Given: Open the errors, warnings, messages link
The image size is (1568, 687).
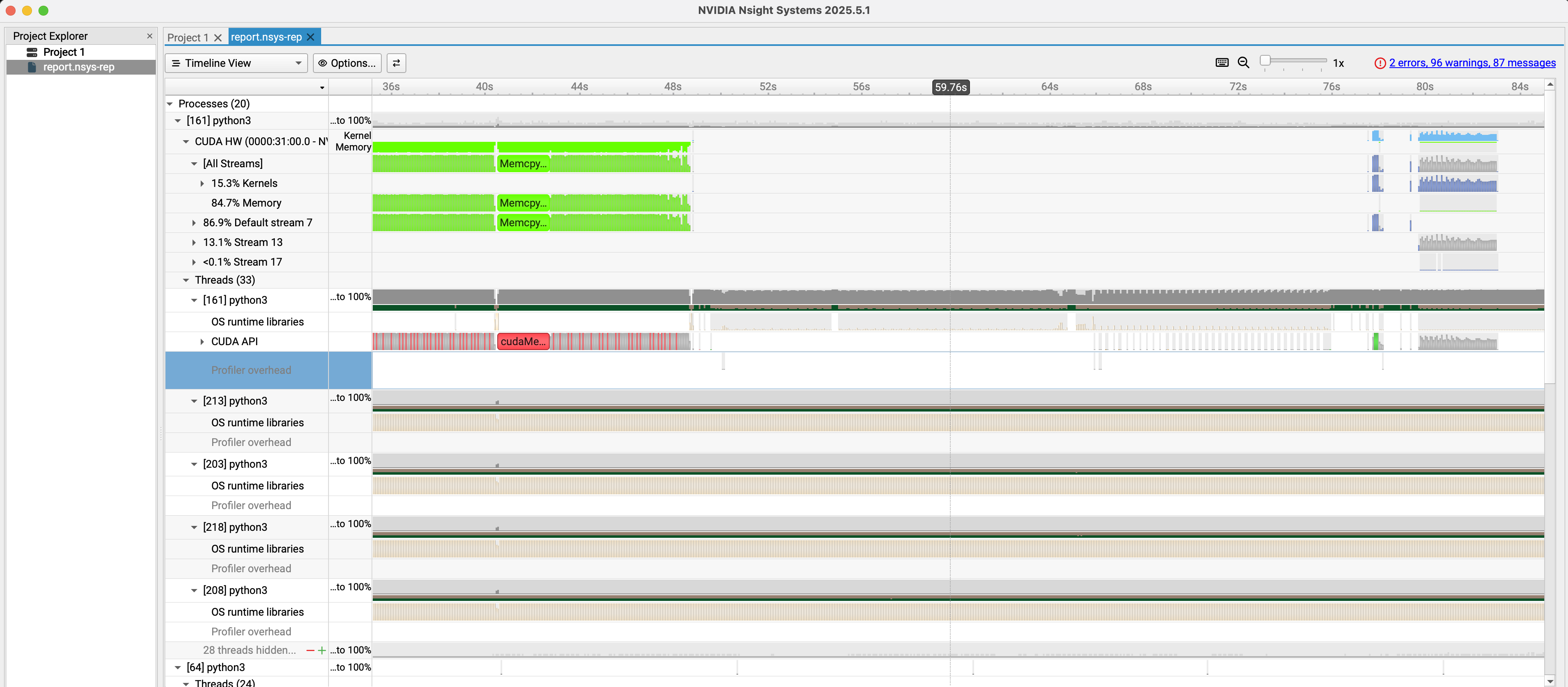Looking at the screenshot, I should tap(1472, 63).
